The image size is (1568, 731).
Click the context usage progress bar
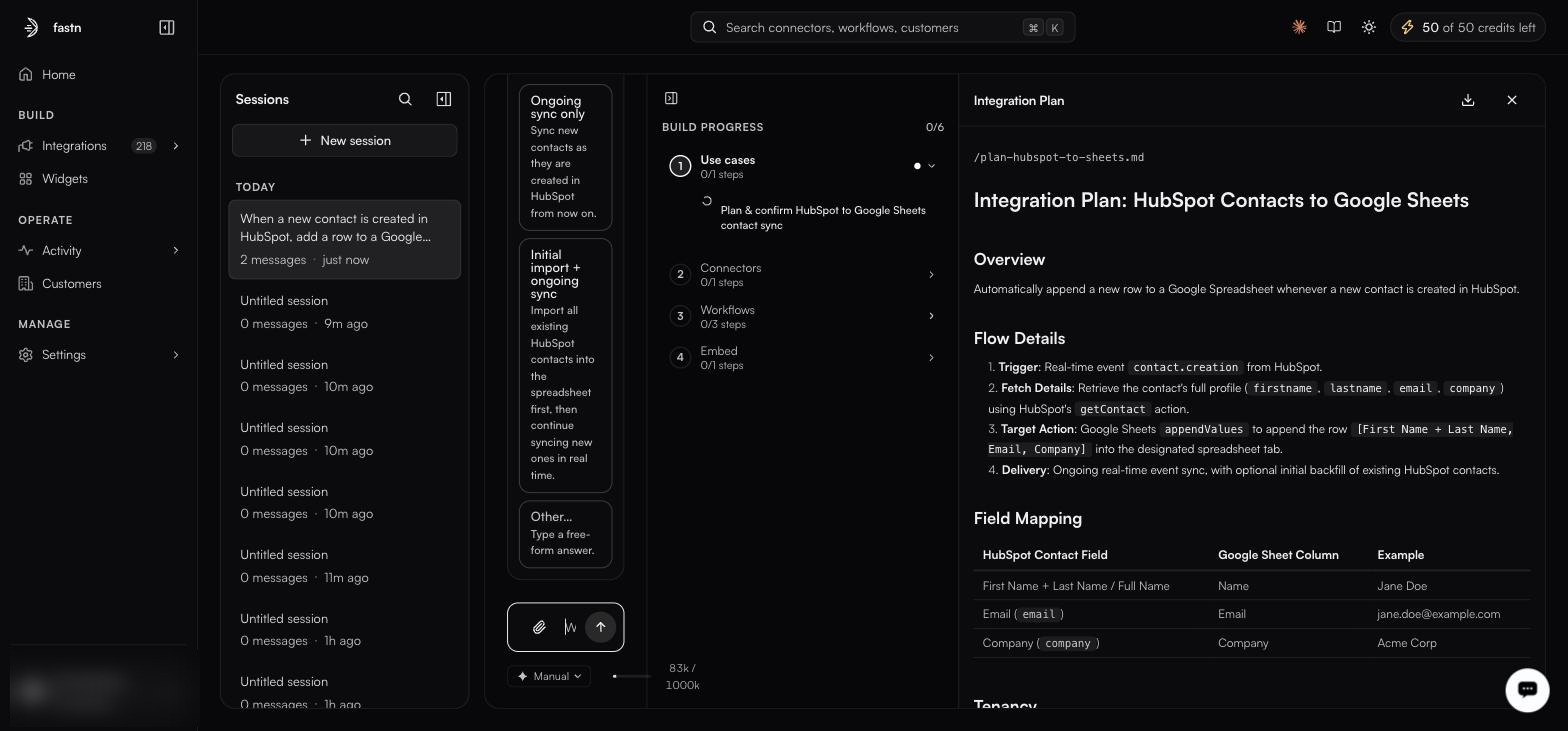pyautogui.click(x=631, y=676)
